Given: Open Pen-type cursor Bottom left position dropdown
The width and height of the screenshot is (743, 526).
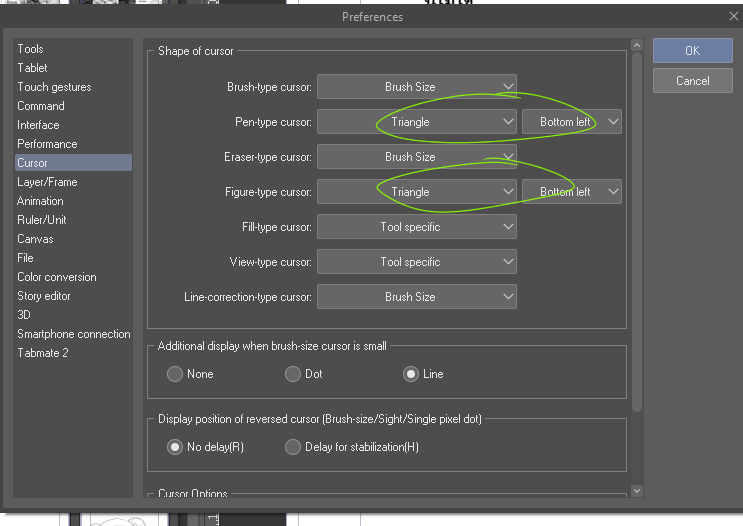Looking at the screenshot, I should [x=571, y=122].
